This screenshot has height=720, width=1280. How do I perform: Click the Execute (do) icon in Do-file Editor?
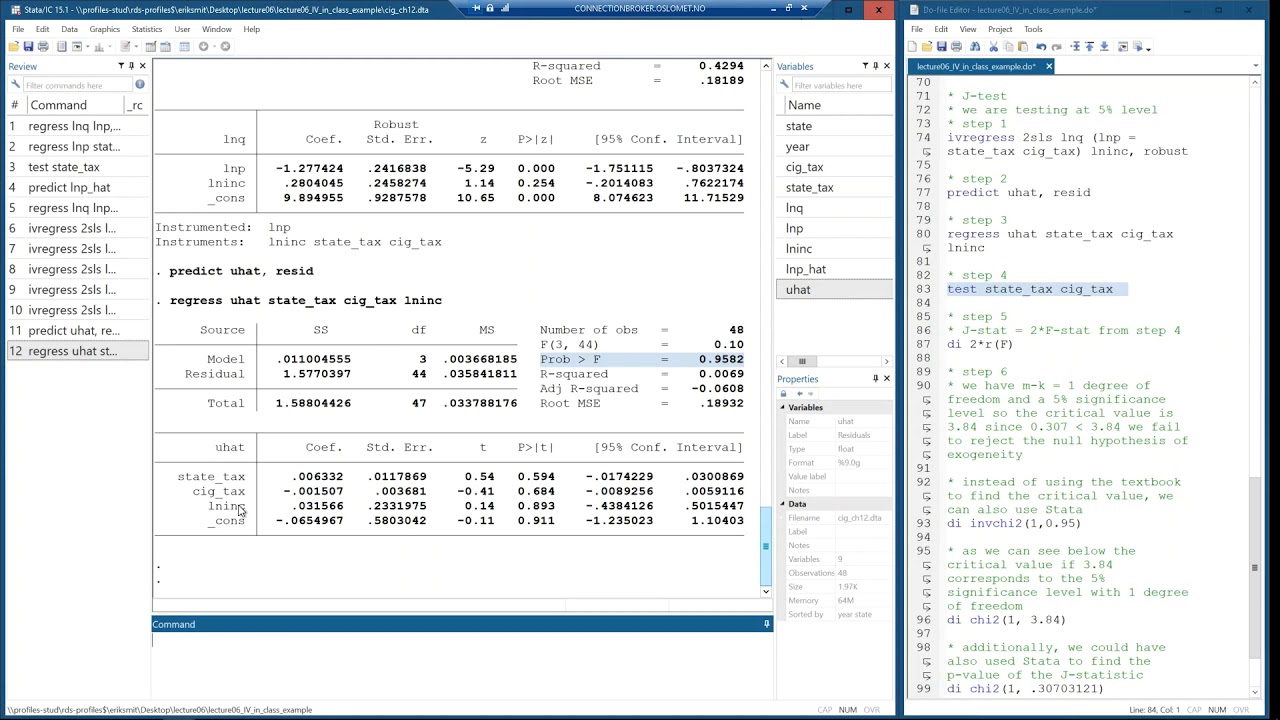pyautogui.click(x=1138, y=46)
